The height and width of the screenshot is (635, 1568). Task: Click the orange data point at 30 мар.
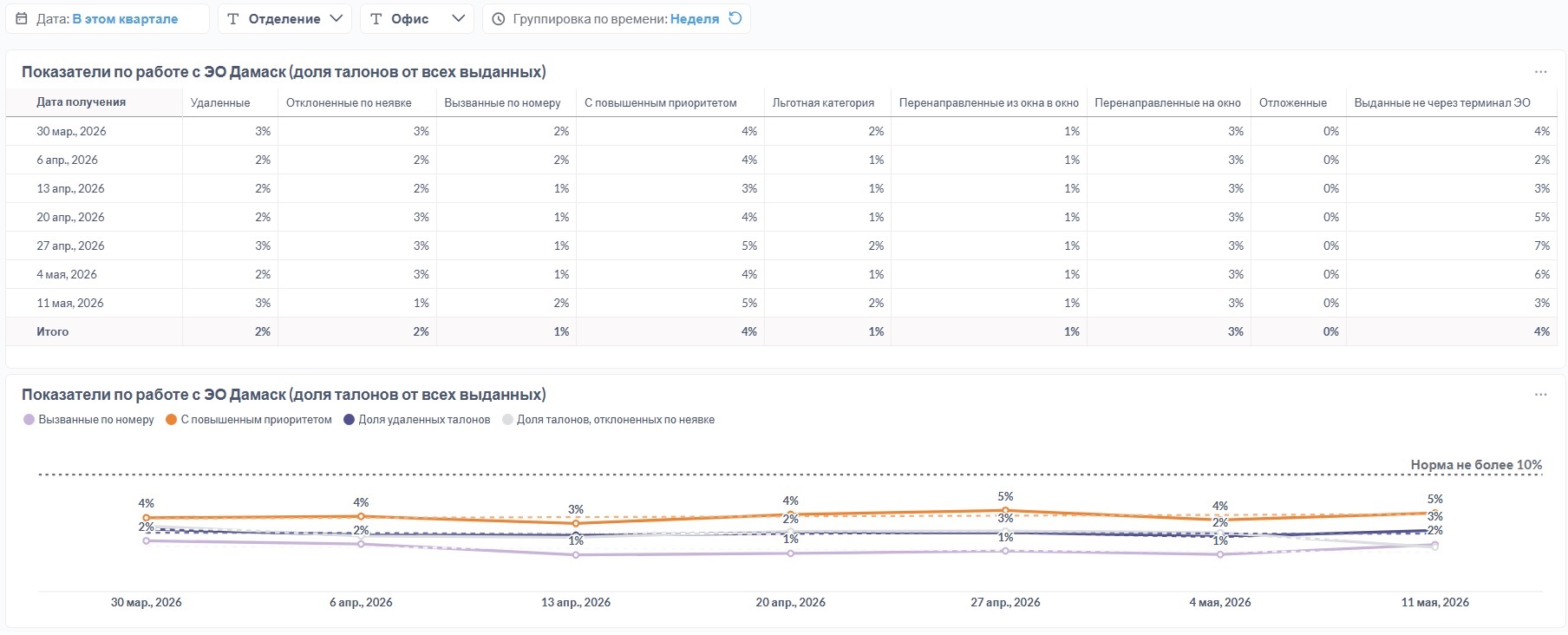tap(146, 518)
